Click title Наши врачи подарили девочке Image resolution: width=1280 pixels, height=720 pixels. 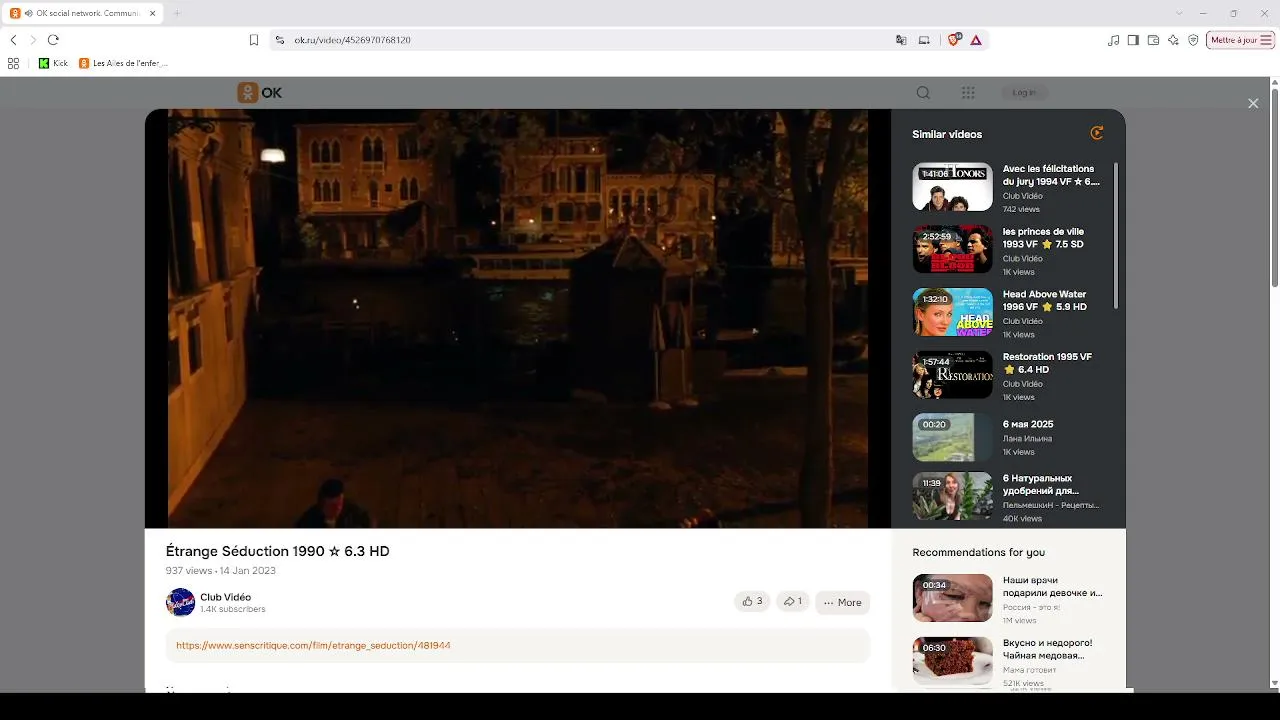(x=1053, y=586)
